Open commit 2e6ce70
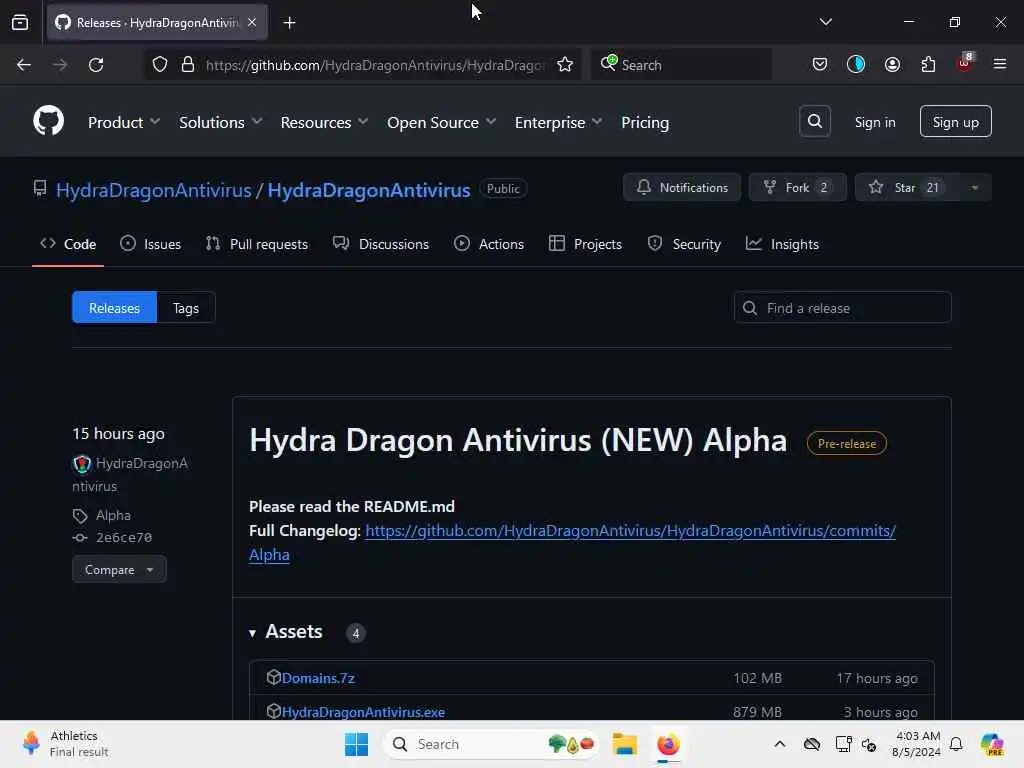Viewport: 1024px width, 768px height. tap(124, 537)
